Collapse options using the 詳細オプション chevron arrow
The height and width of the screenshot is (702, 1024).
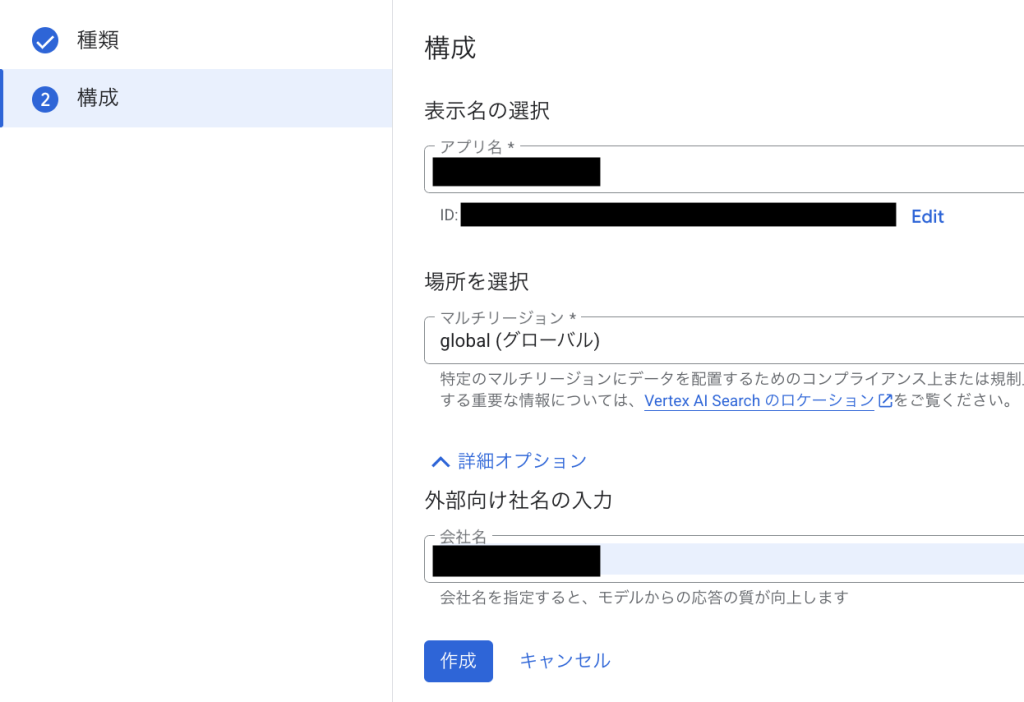click(439, 462)
